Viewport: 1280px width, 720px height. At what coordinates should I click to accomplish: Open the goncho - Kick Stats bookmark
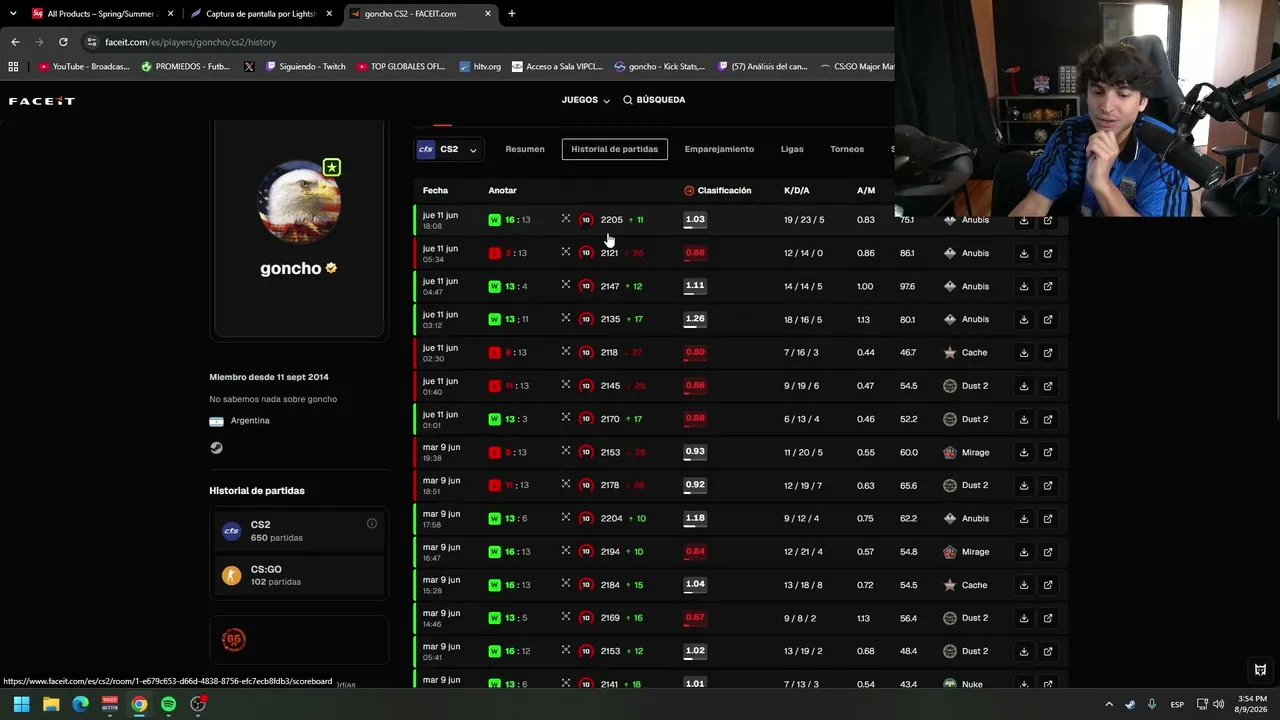click(x=659, y=67)
